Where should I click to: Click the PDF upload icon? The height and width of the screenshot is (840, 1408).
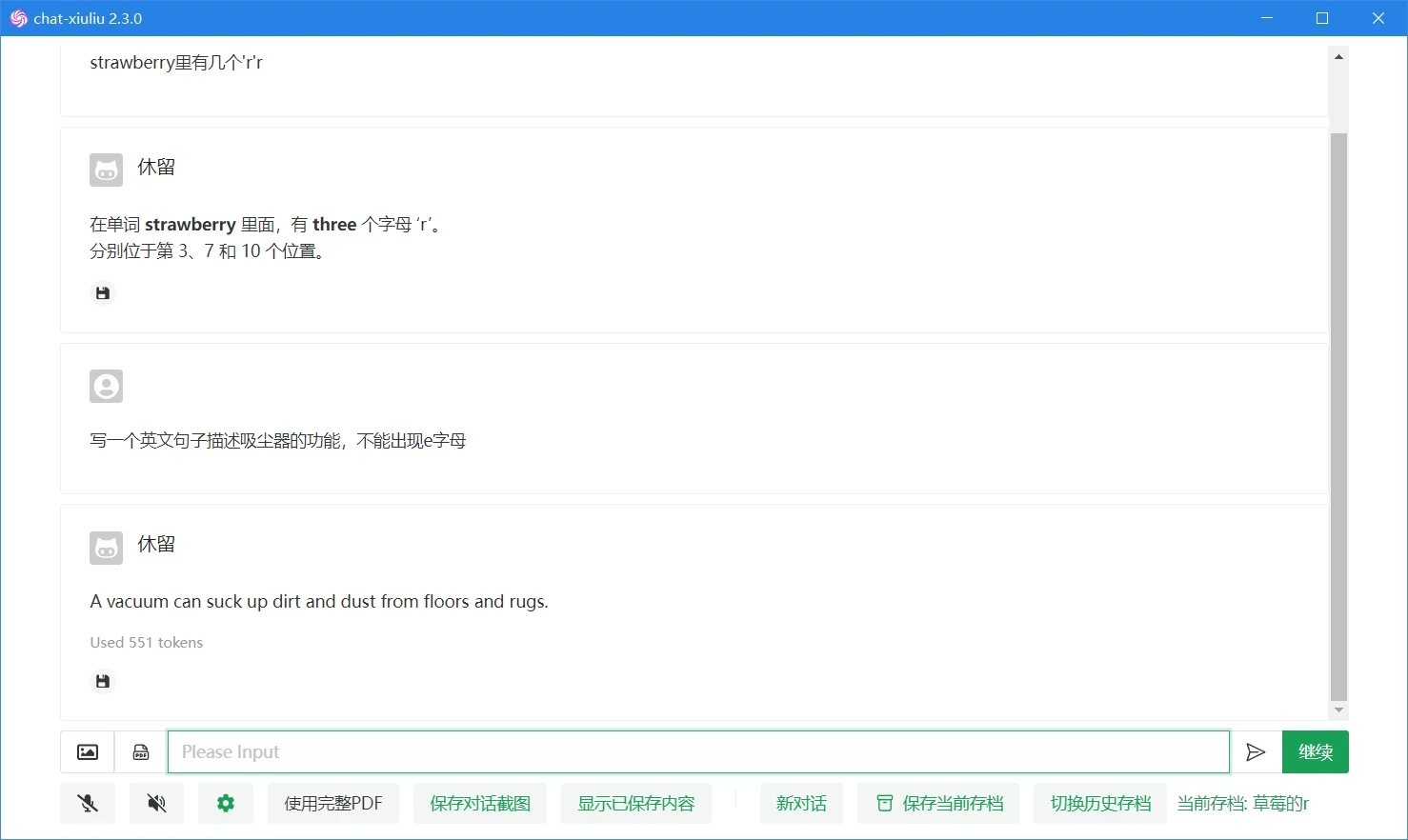(141, 752)
